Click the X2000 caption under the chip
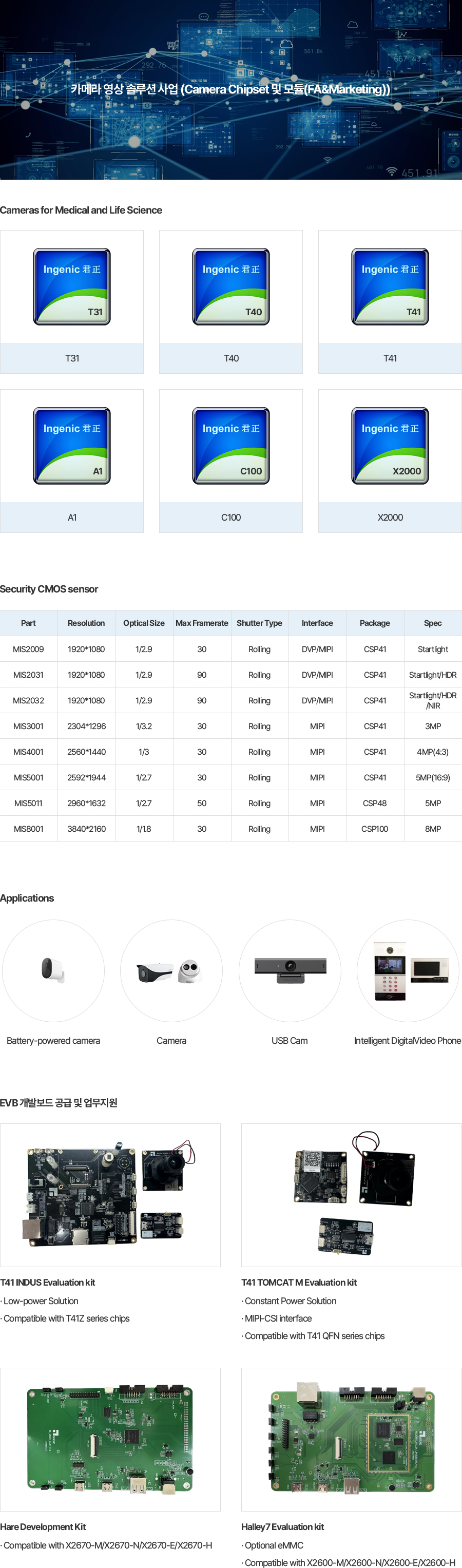The image size is (462, 1568). [x=390, y=518]
